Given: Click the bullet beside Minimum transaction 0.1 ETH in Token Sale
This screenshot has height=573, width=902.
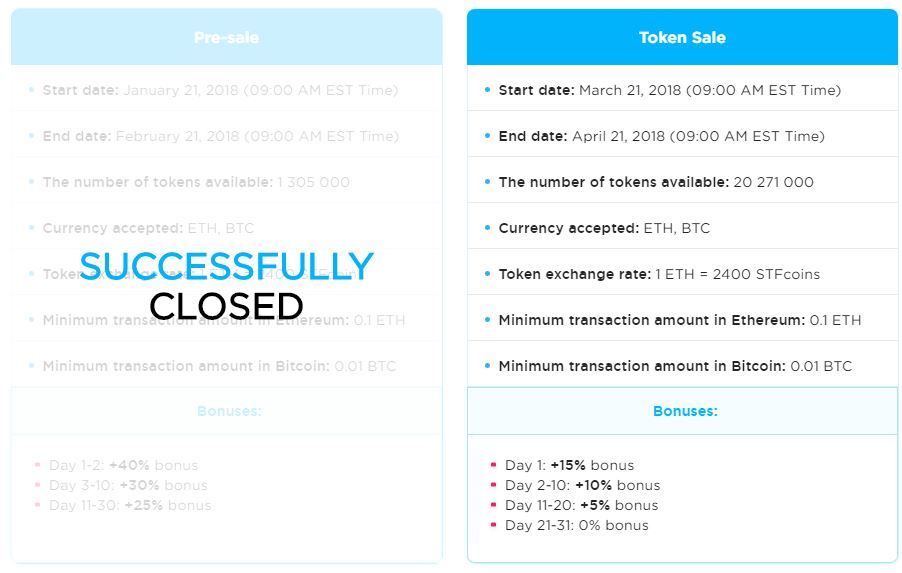Looking at the screenshot, I should [487, 320].
